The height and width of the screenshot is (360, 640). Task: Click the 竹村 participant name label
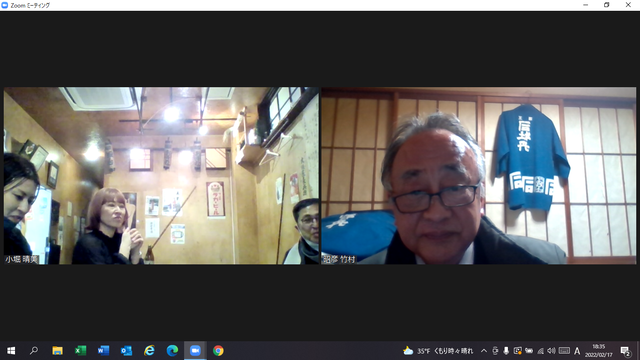pos(339,259)
